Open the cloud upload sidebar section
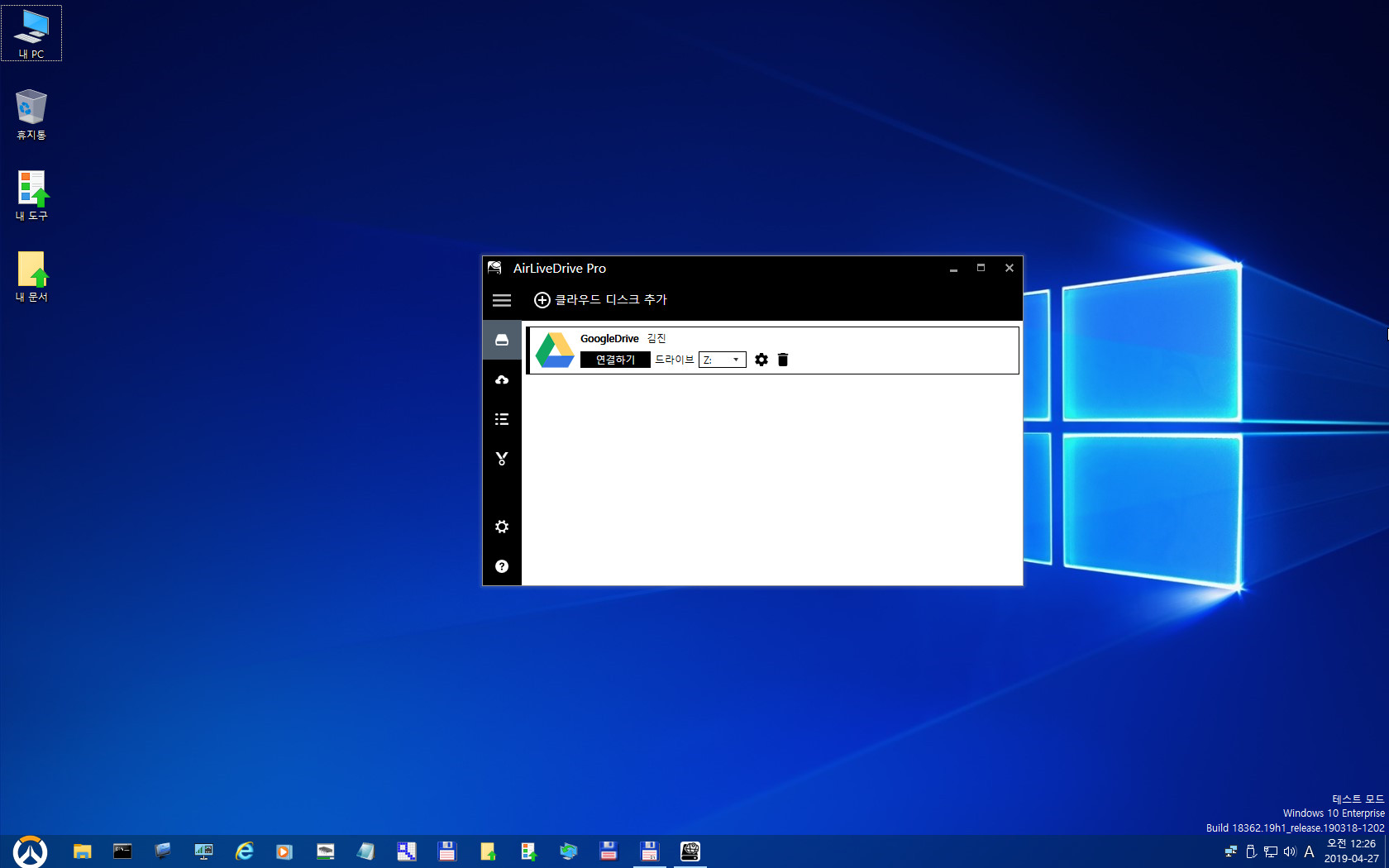The height and width of the screenshot is (868, 1389). pyautogui.click(x=502, y=379)
